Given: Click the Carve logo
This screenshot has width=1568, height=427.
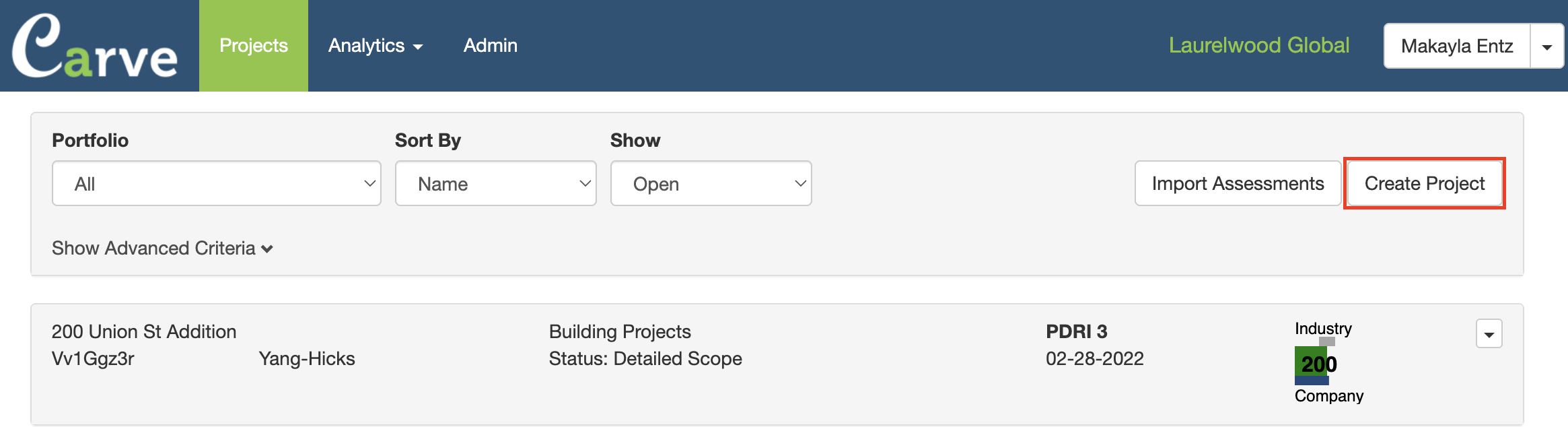Looking at the screenshot, I should tap(94, 46).
